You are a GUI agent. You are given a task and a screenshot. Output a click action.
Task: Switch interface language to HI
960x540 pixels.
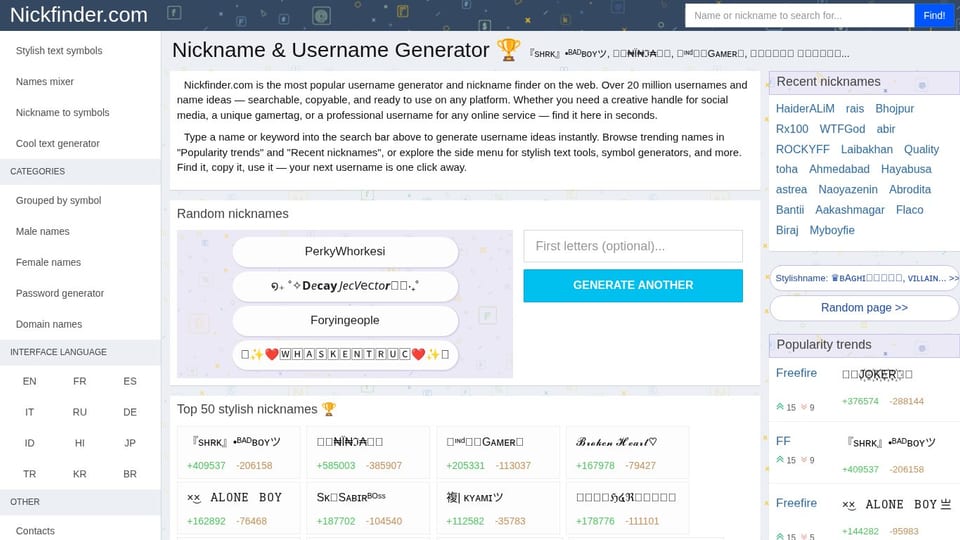tap(80, 443)
